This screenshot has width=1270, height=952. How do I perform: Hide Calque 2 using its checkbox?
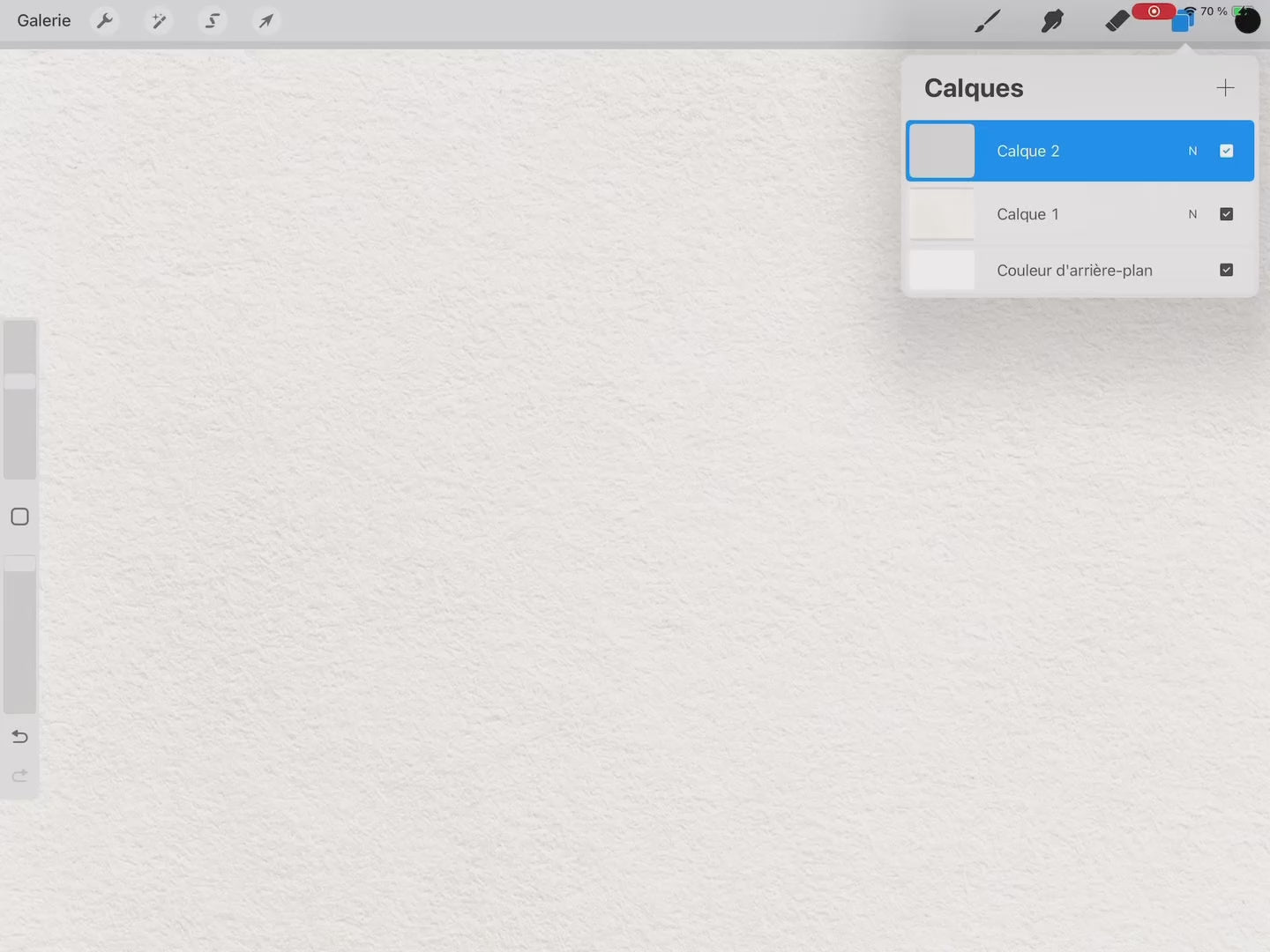coord(1226,151)
